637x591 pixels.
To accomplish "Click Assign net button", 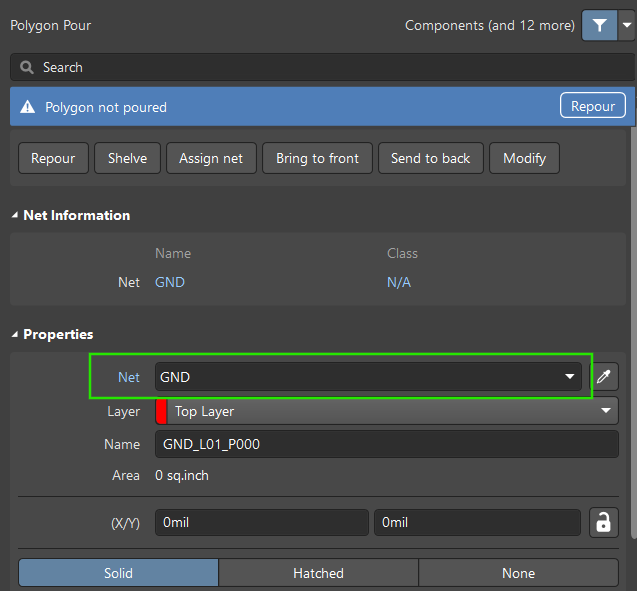I will (x=211, y=158).
